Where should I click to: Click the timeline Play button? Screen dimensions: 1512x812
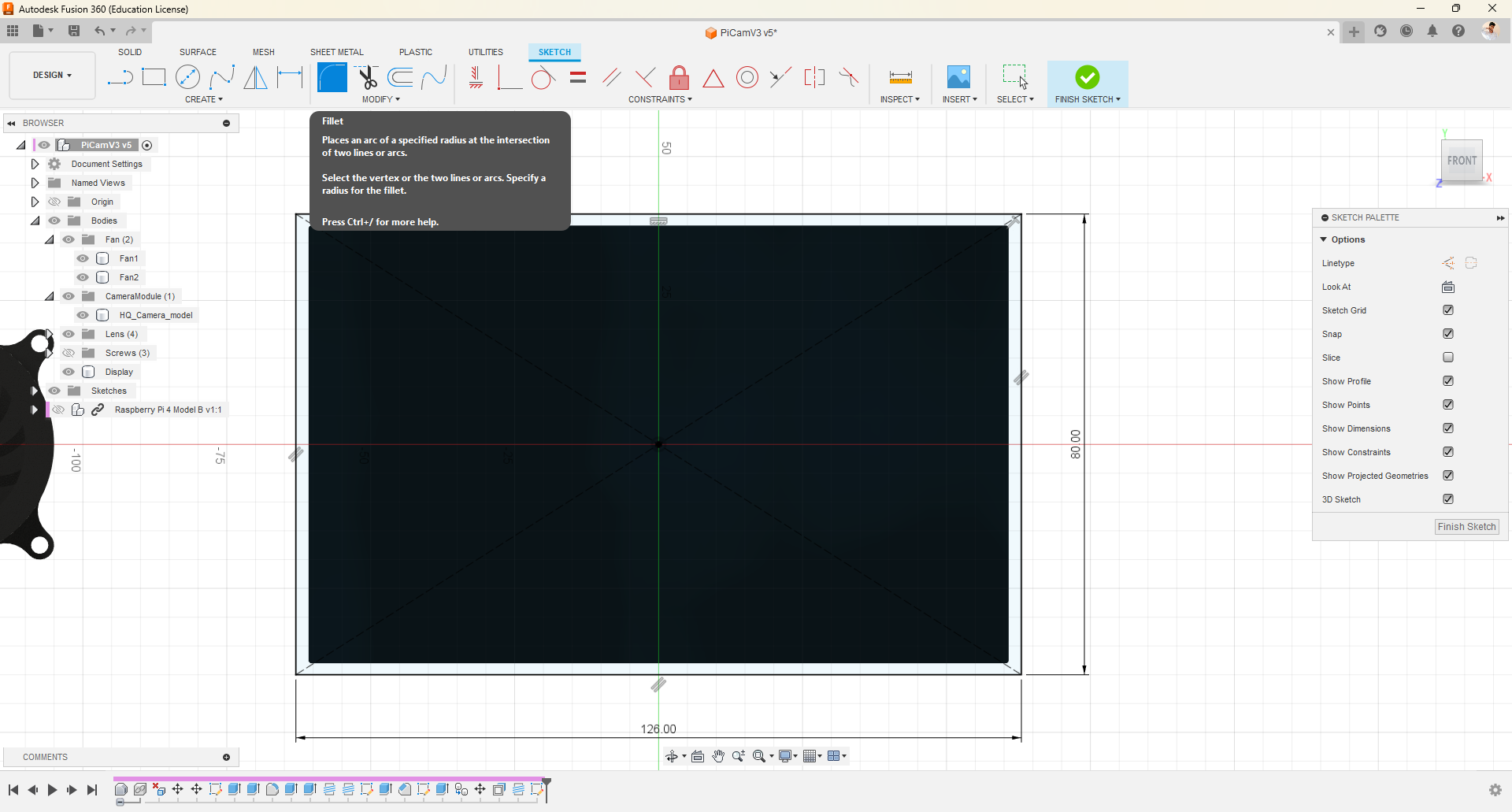tap(52, 790)
